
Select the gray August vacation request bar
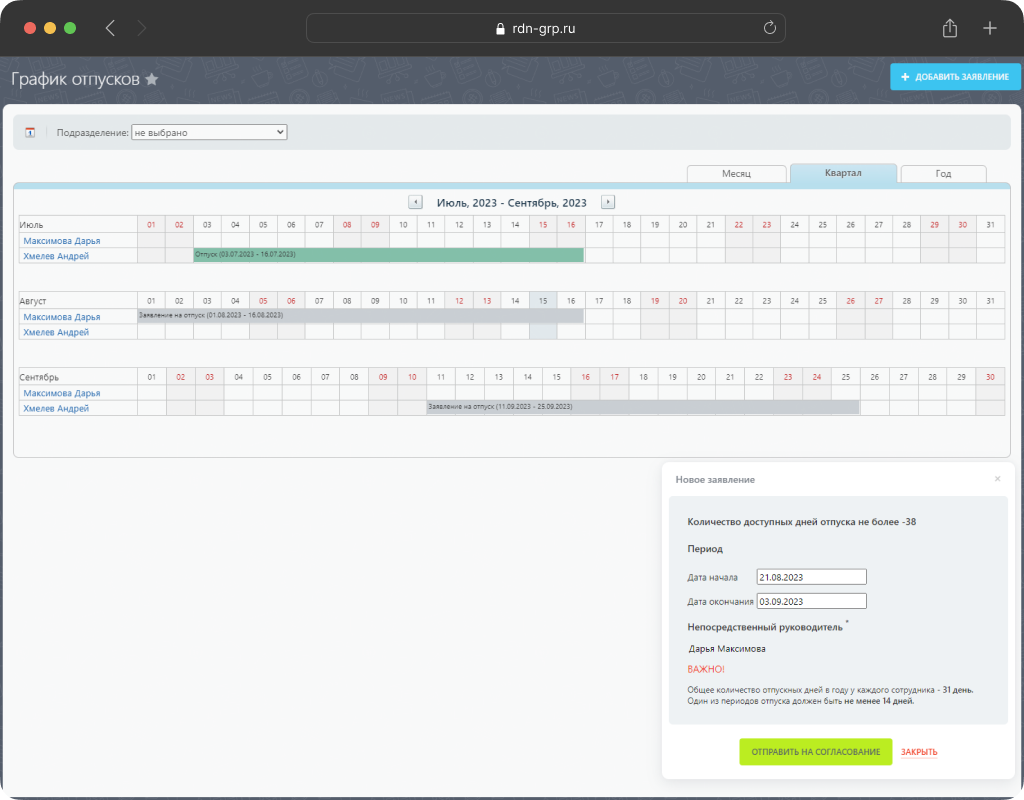tap(360, 315)
